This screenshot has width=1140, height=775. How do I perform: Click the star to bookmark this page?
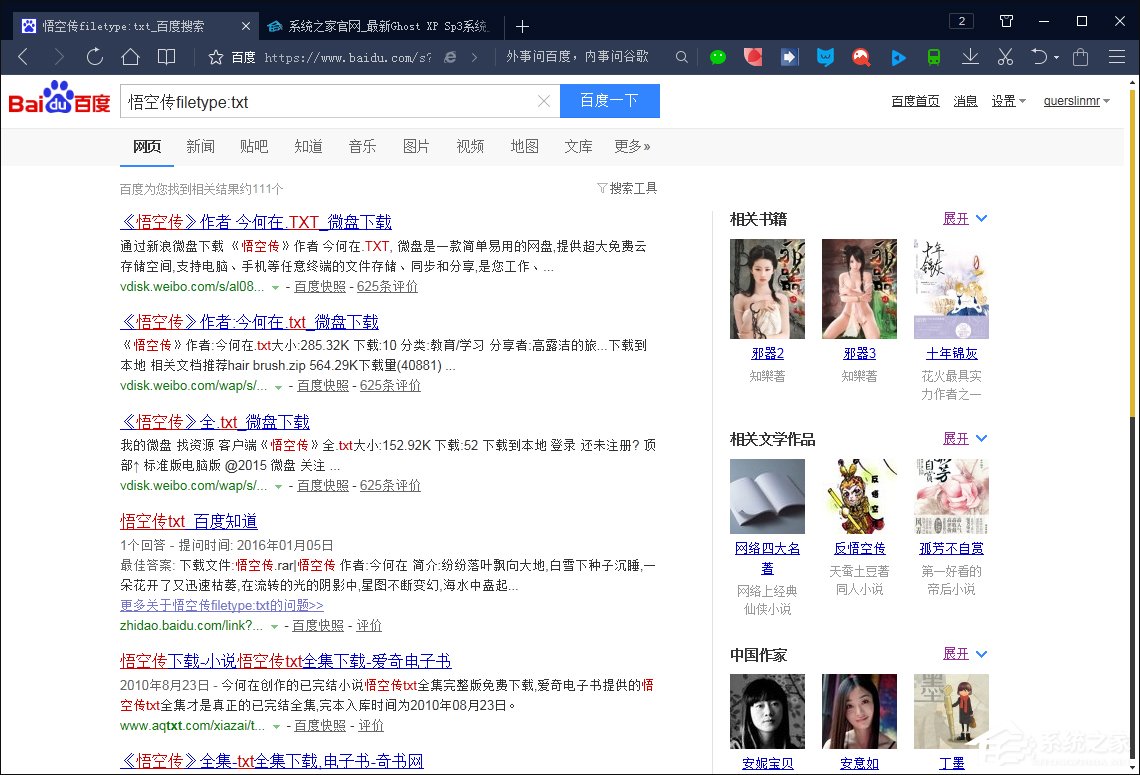coord(215,57)
